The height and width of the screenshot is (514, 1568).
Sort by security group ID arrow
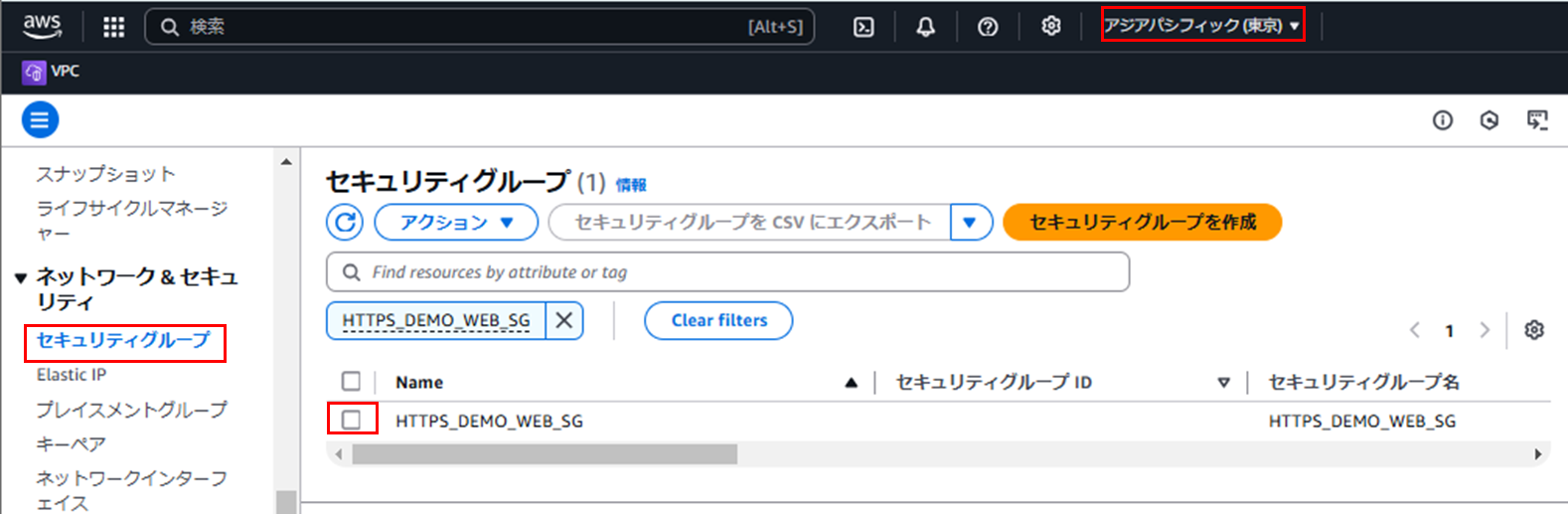pyautogui.click(x=1223, y=383)
